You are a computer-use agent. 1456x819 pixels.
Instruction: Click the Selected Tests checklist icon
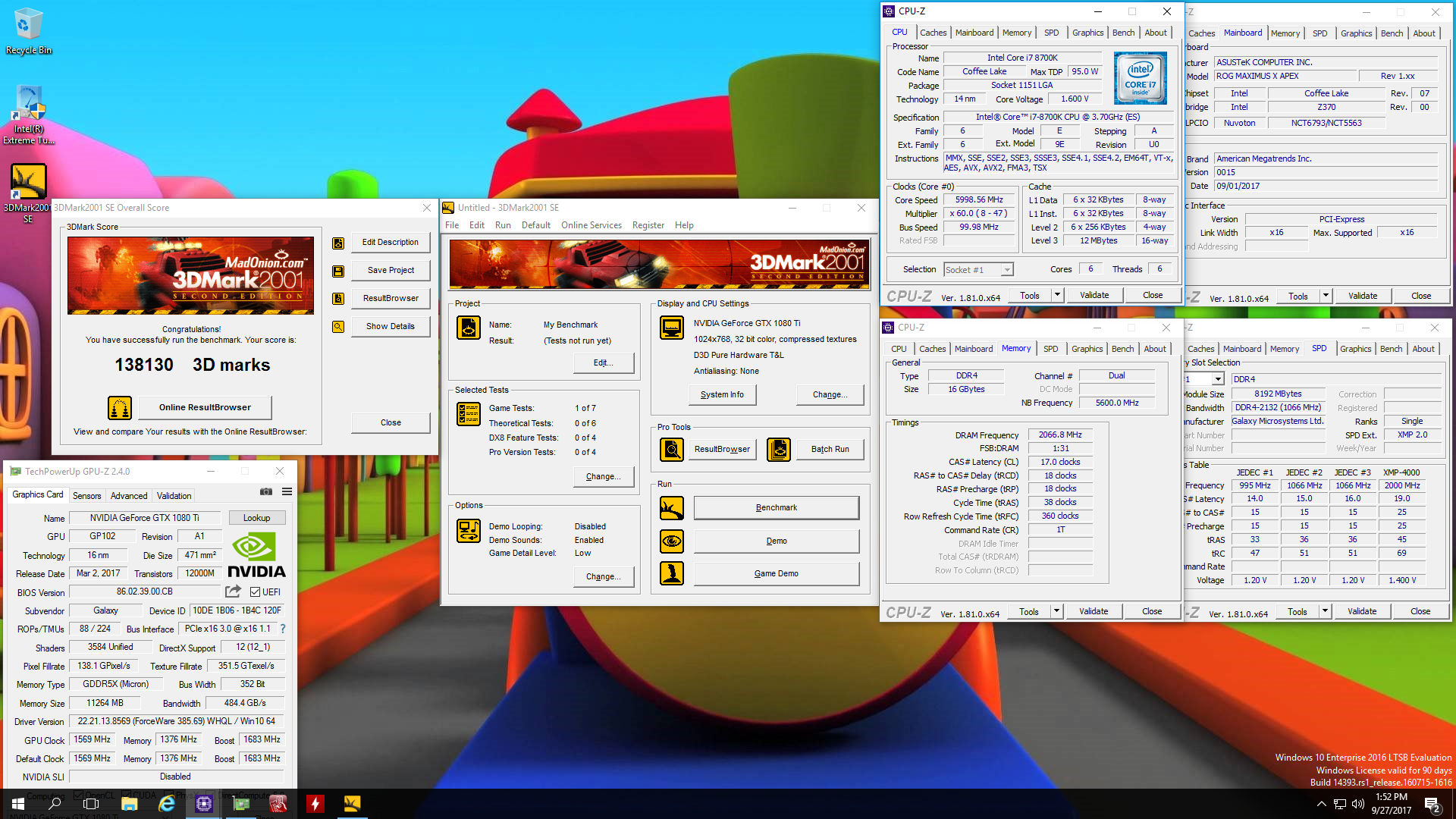pos(469,414)
